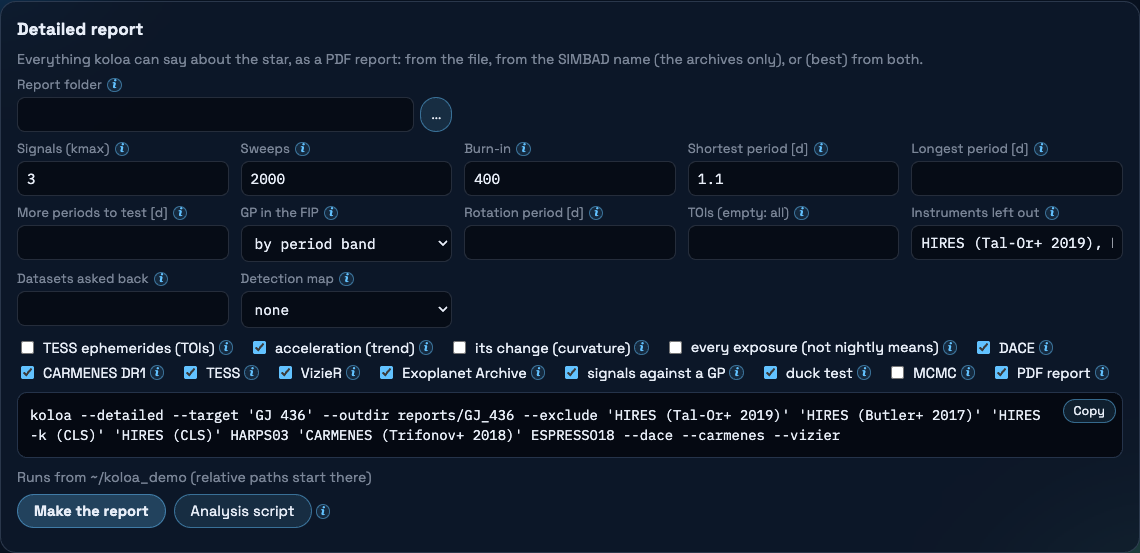
Task: Disable signals against a GP
Action: tap(571, 373)
